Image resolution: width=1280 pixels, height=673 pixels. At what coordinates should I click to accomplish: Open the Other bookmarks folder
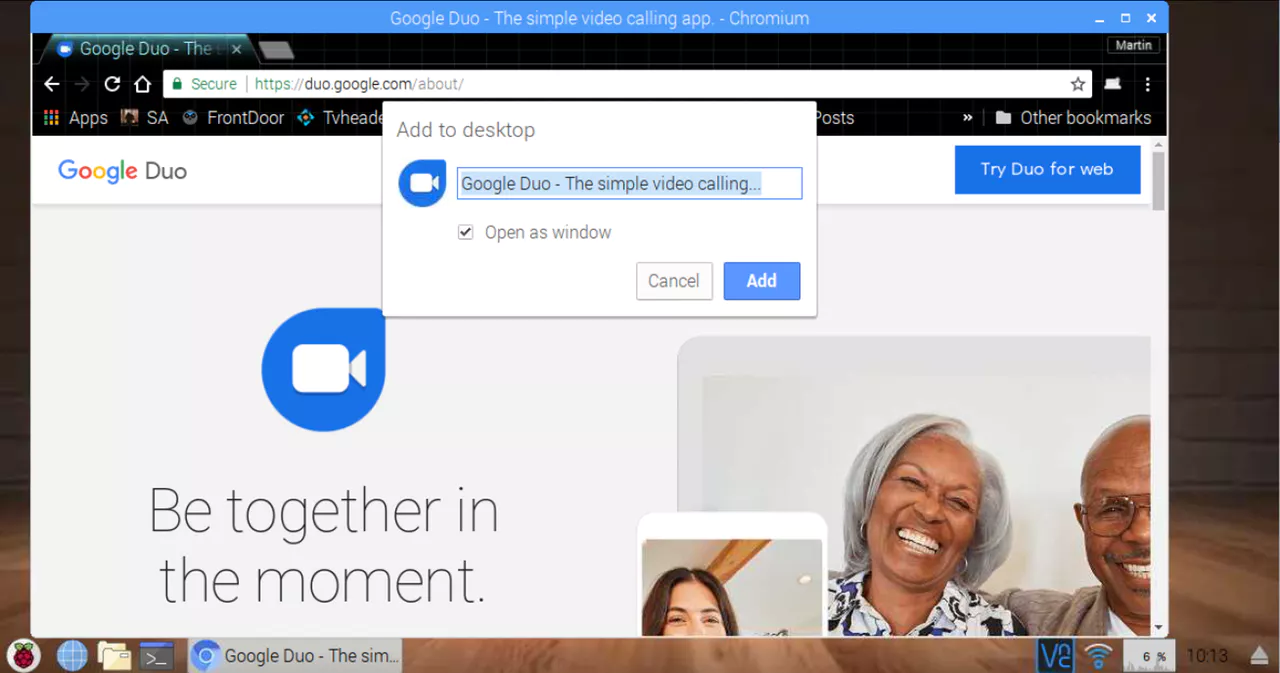1073,117
